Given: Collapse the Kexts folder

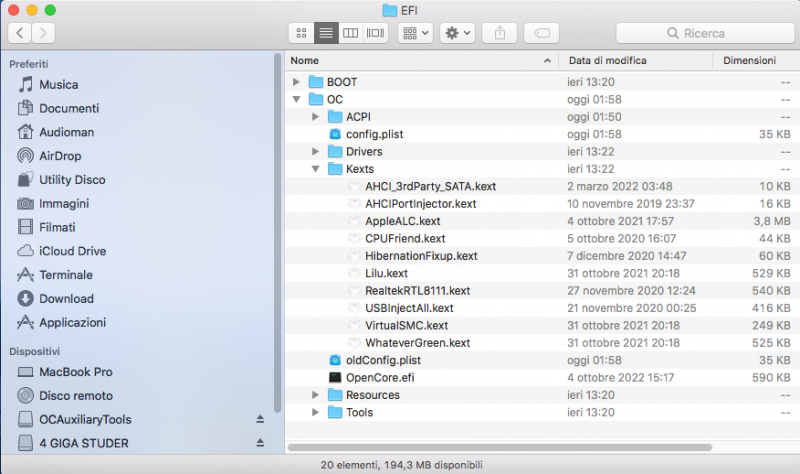Looking at the screenshot, I should [315, 169].
